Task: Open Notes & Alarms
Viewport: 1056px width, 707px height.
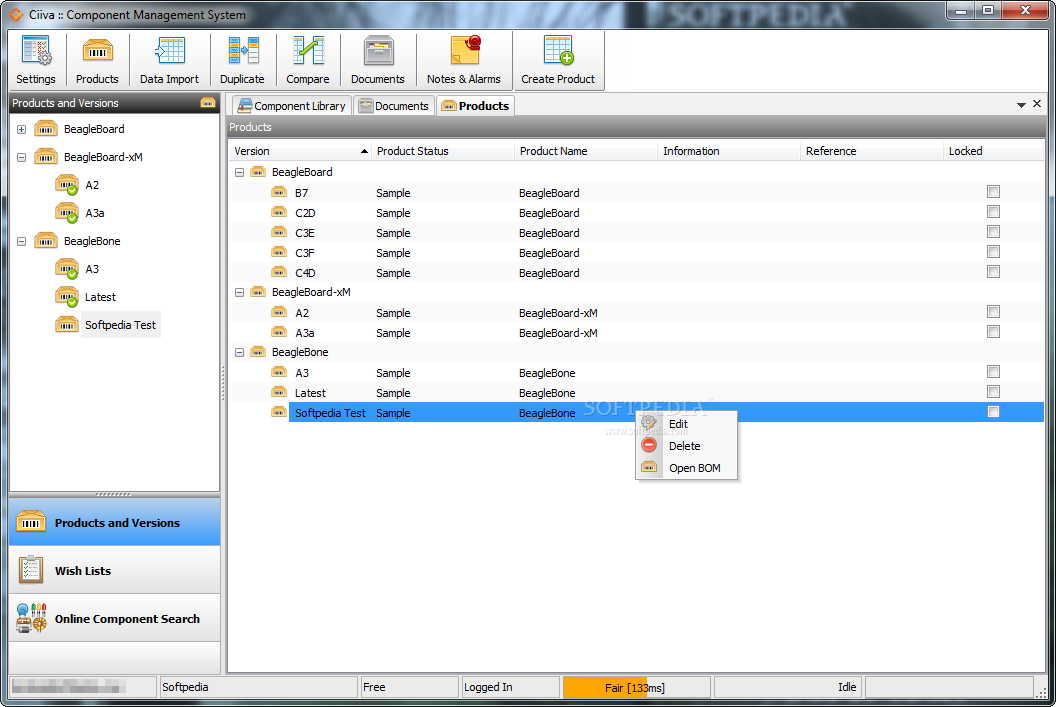Action: (x=465, y=51)
